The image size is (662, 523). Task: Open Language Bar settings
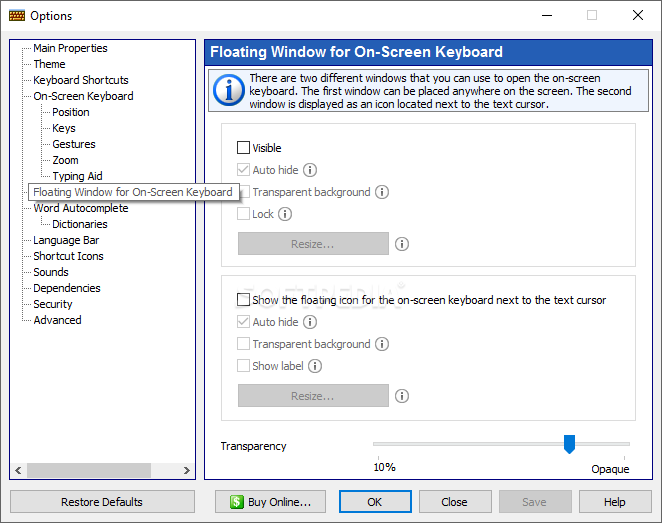66,240
